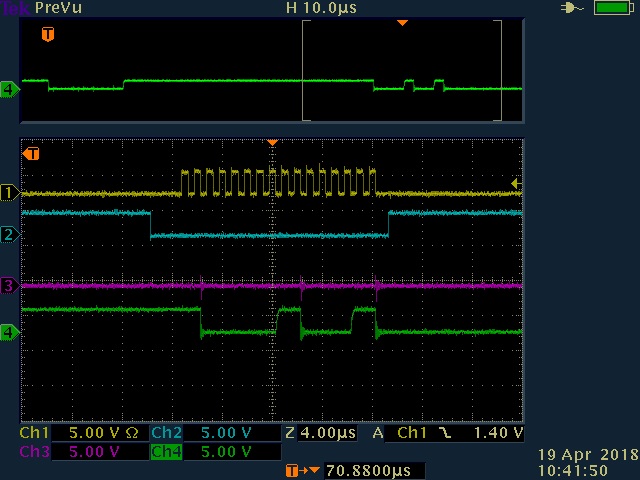Click the battery status icon
Screen dimensions: 640x480
click(613, 7)
